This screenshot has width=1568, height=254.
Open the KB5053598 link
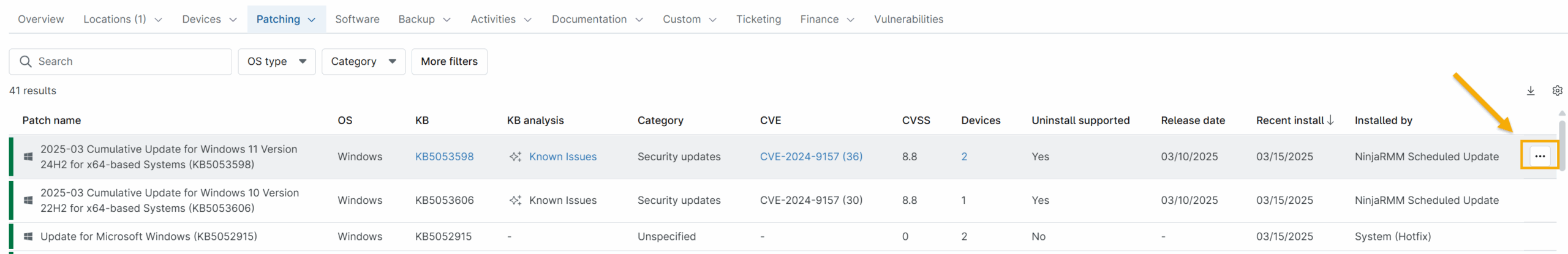point(444,157)
